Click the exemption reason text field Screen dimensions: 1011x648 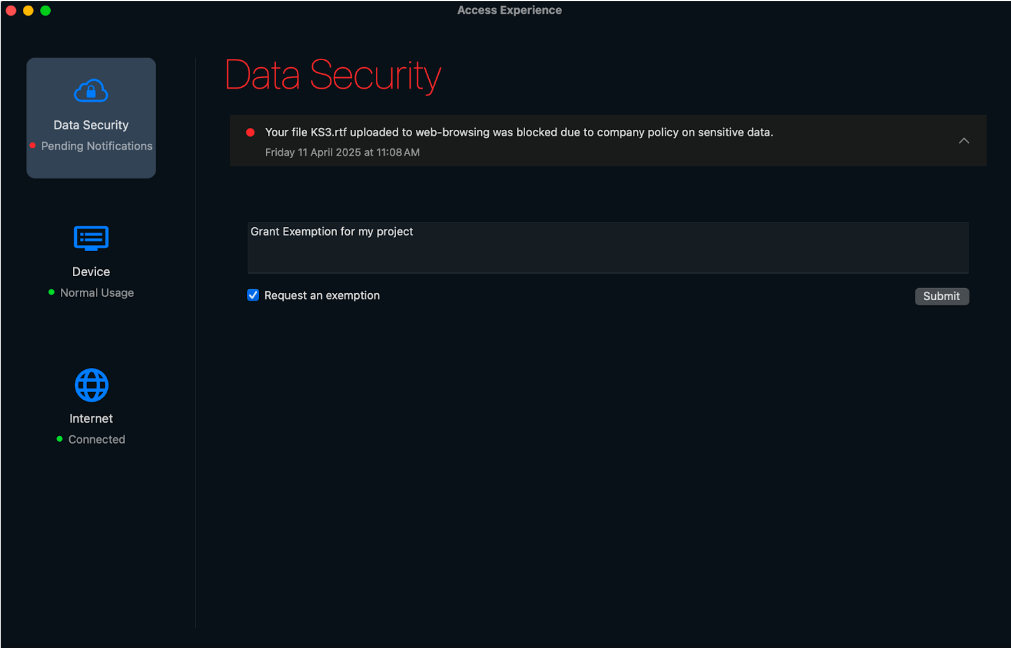(x=608, y=248)
